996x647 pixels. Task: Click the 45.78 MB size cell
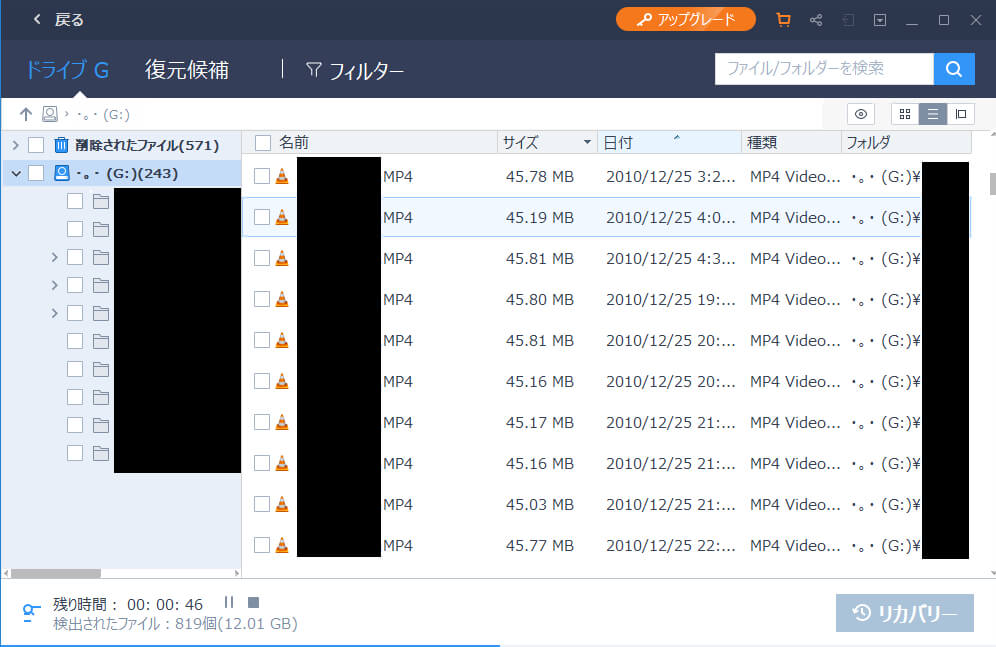click(x=540, y=177)
